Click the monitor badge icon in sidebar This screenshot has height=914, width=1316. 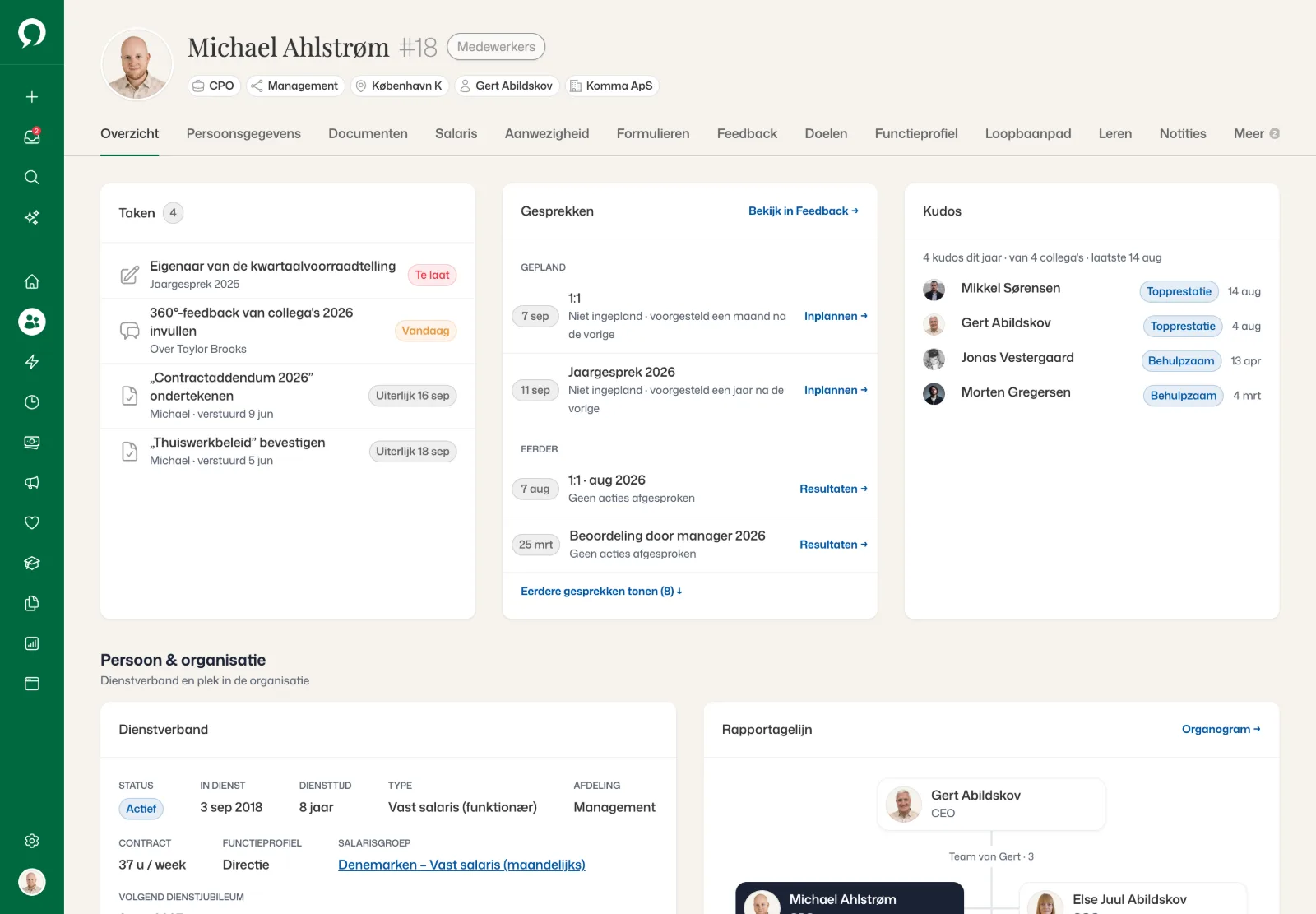[x=32, y=443]
